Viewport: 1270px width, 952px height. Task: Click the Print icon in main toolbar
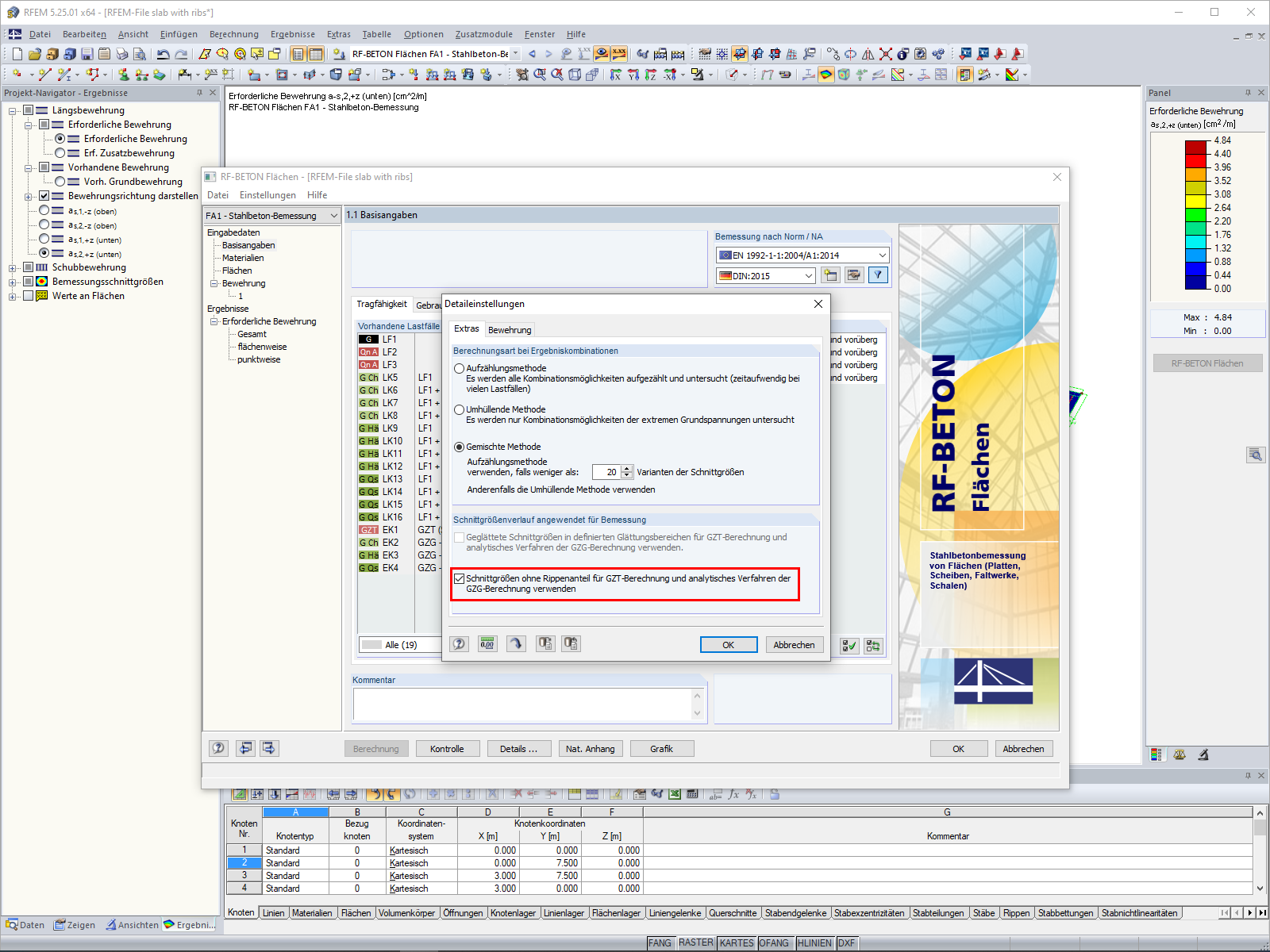[x=122, y=54]
